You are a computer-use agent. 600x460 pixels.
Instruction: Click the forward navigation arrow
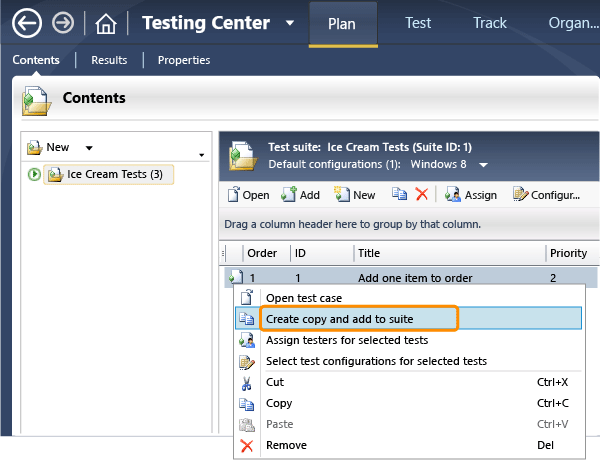[x=63, y=23]
